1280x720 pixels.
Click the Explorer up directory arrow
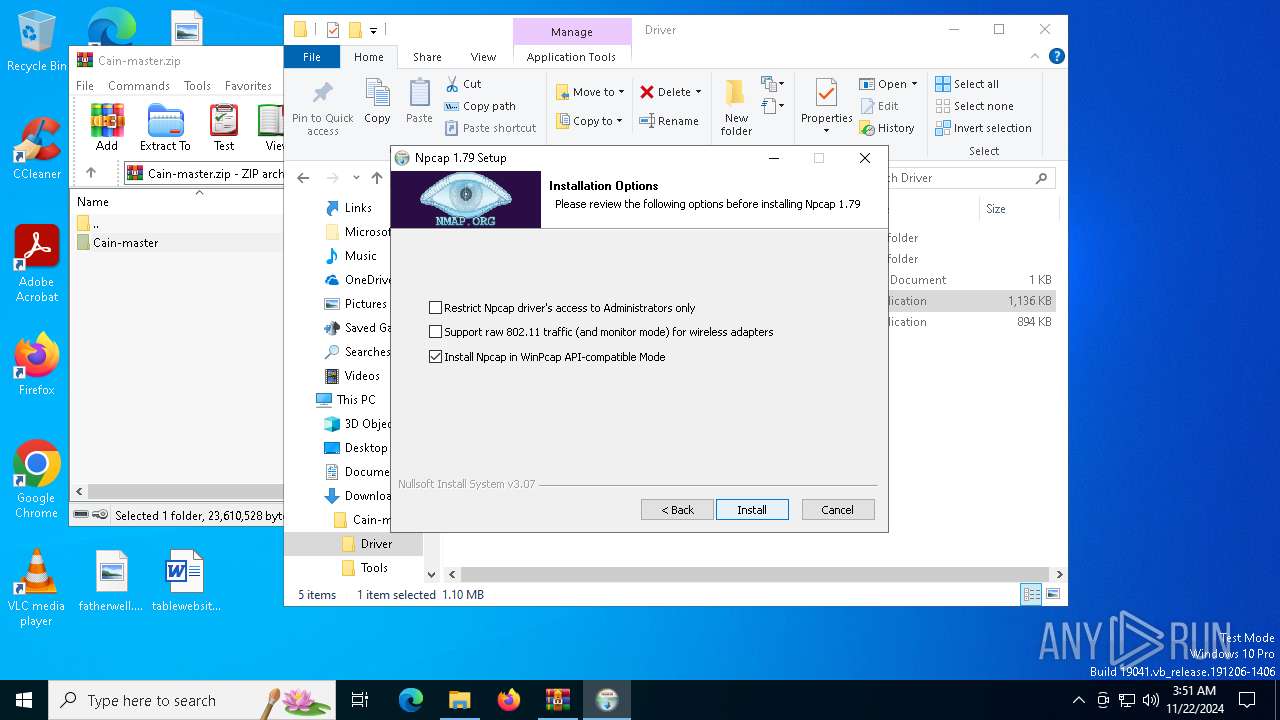[377, 178]
